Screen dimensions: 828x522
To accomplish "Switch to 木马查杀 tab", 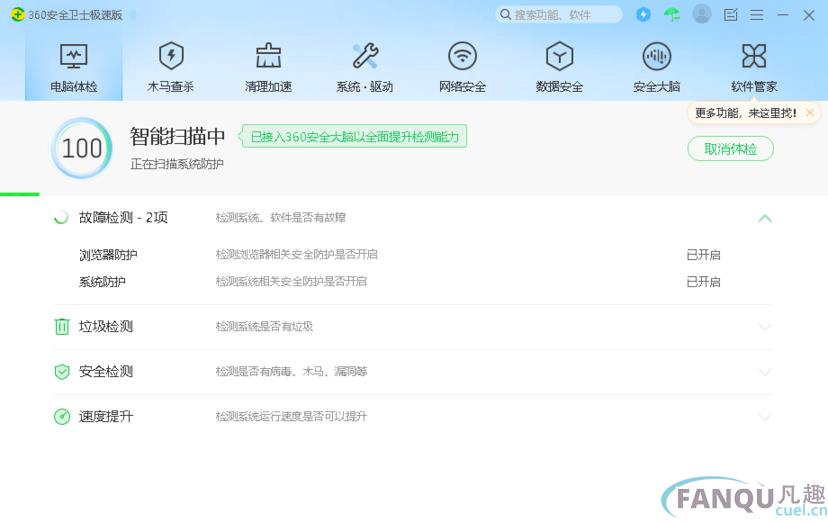I will pos(171,68).
